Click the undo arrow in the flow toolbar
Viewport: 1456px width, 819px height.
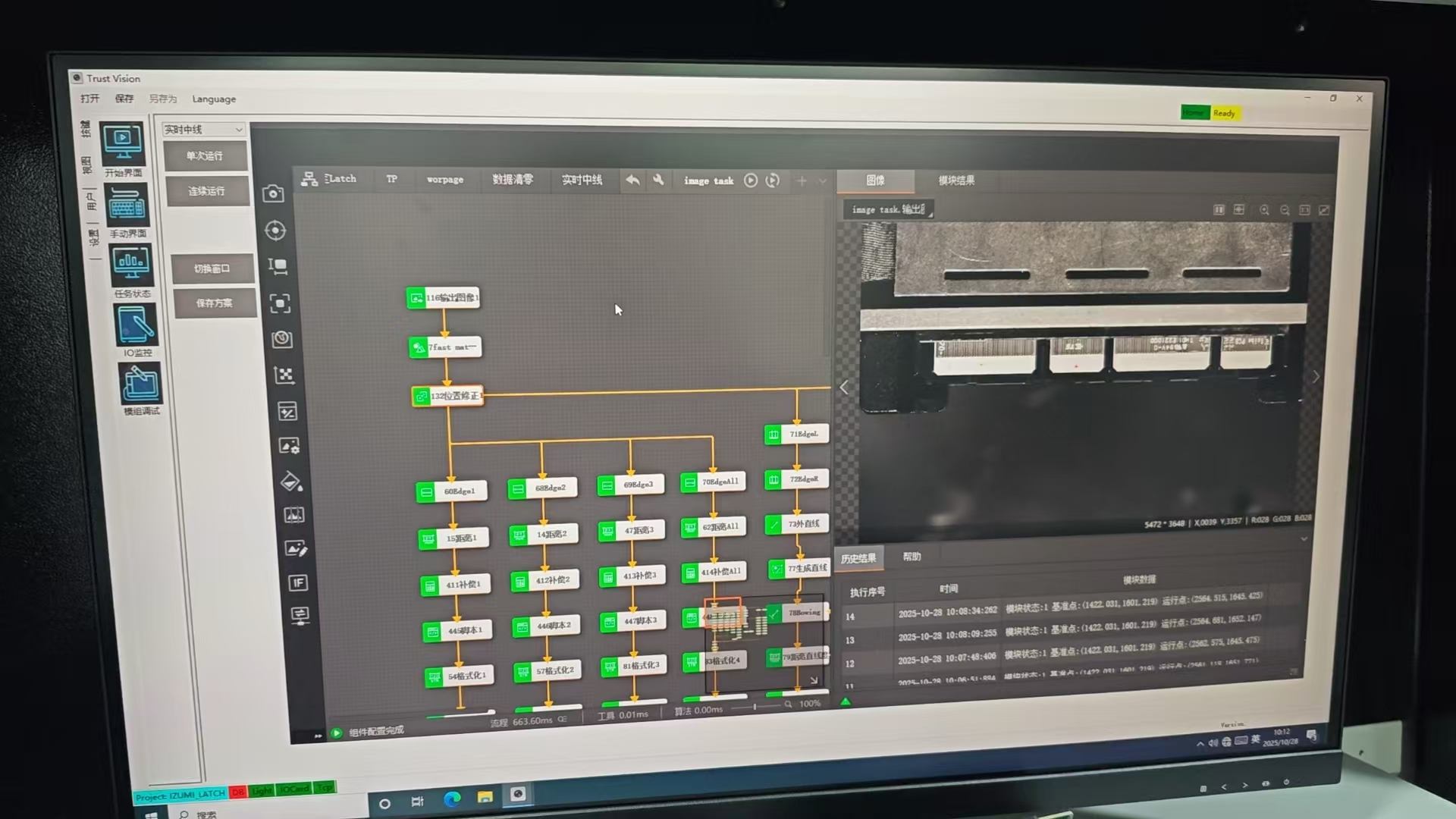click(632, 180)
